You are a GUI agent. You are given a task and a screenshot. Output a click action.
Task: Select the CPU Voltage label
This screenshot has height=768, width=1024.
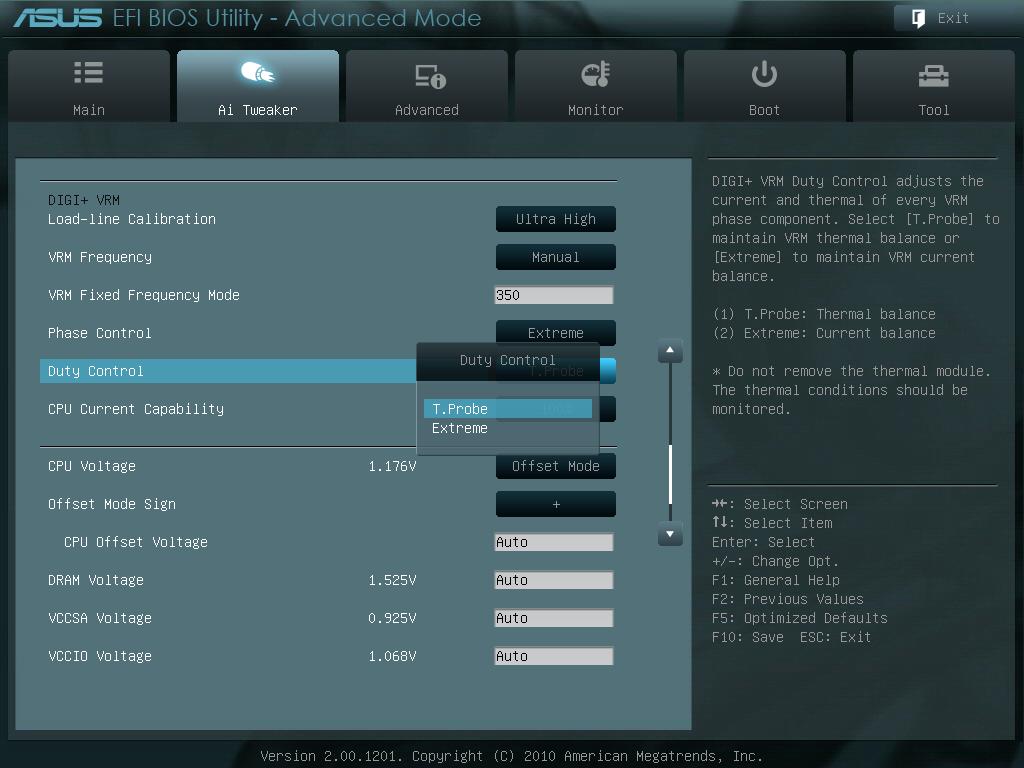[x=92, y=466]
